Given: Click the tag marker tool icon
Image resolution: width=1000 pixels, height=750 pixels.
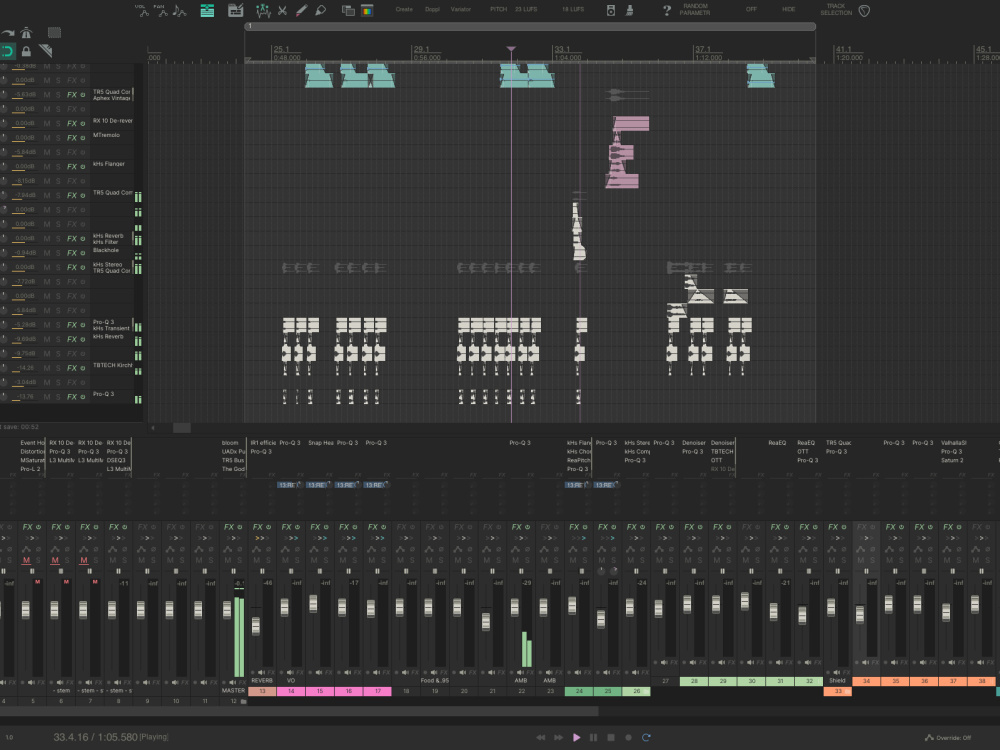Looking at the screenshot, I should point(320,10).
